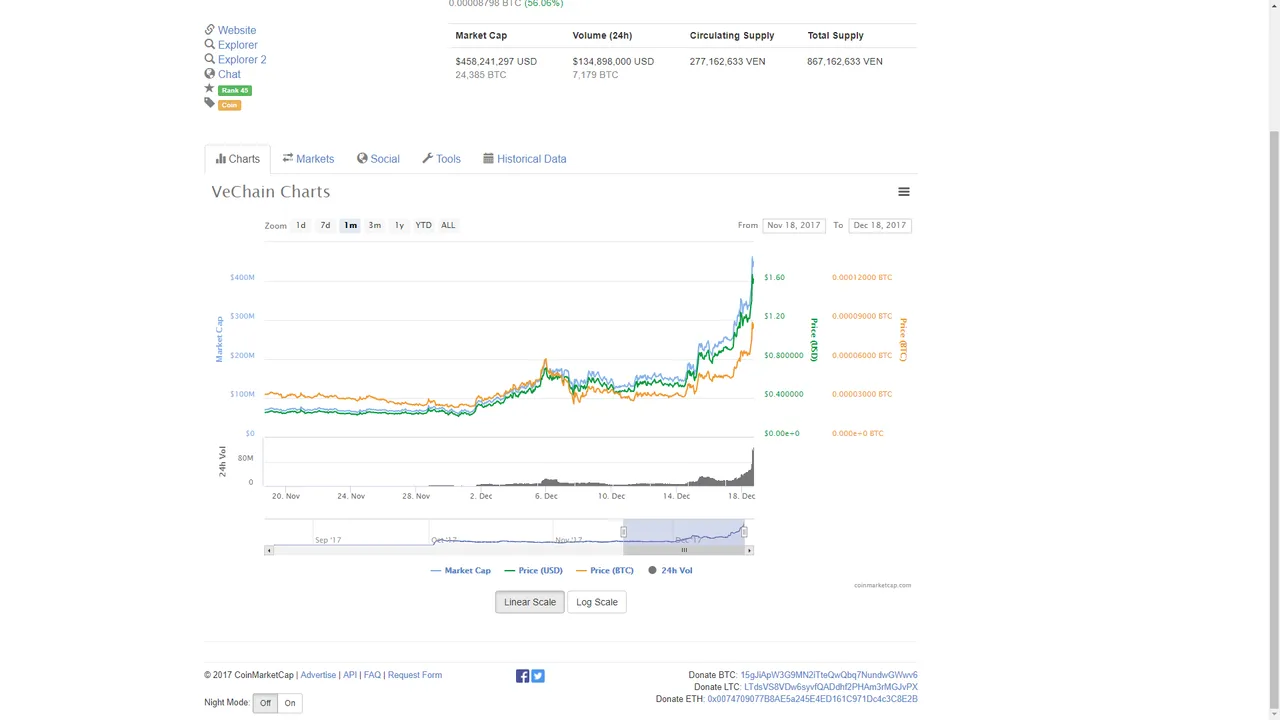
Task: Click the green Rank 45 badge
Action: 235,90
